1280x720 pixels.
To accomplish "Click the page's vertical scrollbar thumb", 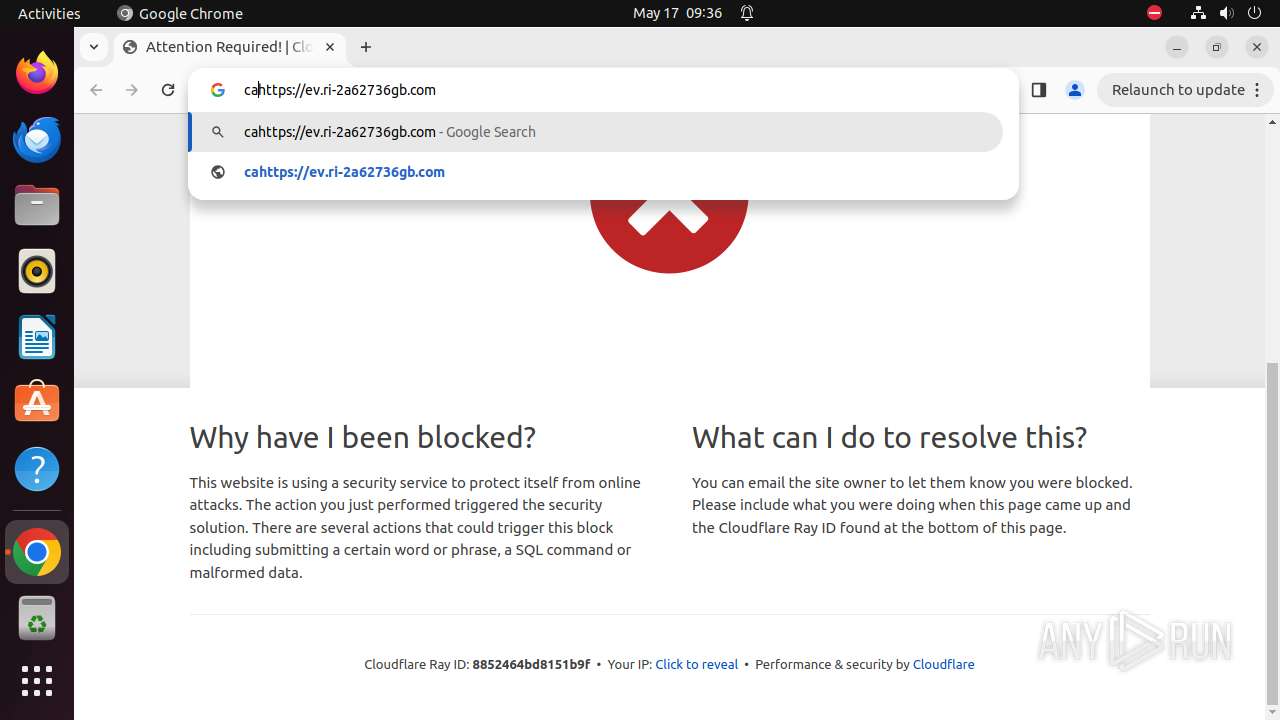I will [x=1272, y=533].
